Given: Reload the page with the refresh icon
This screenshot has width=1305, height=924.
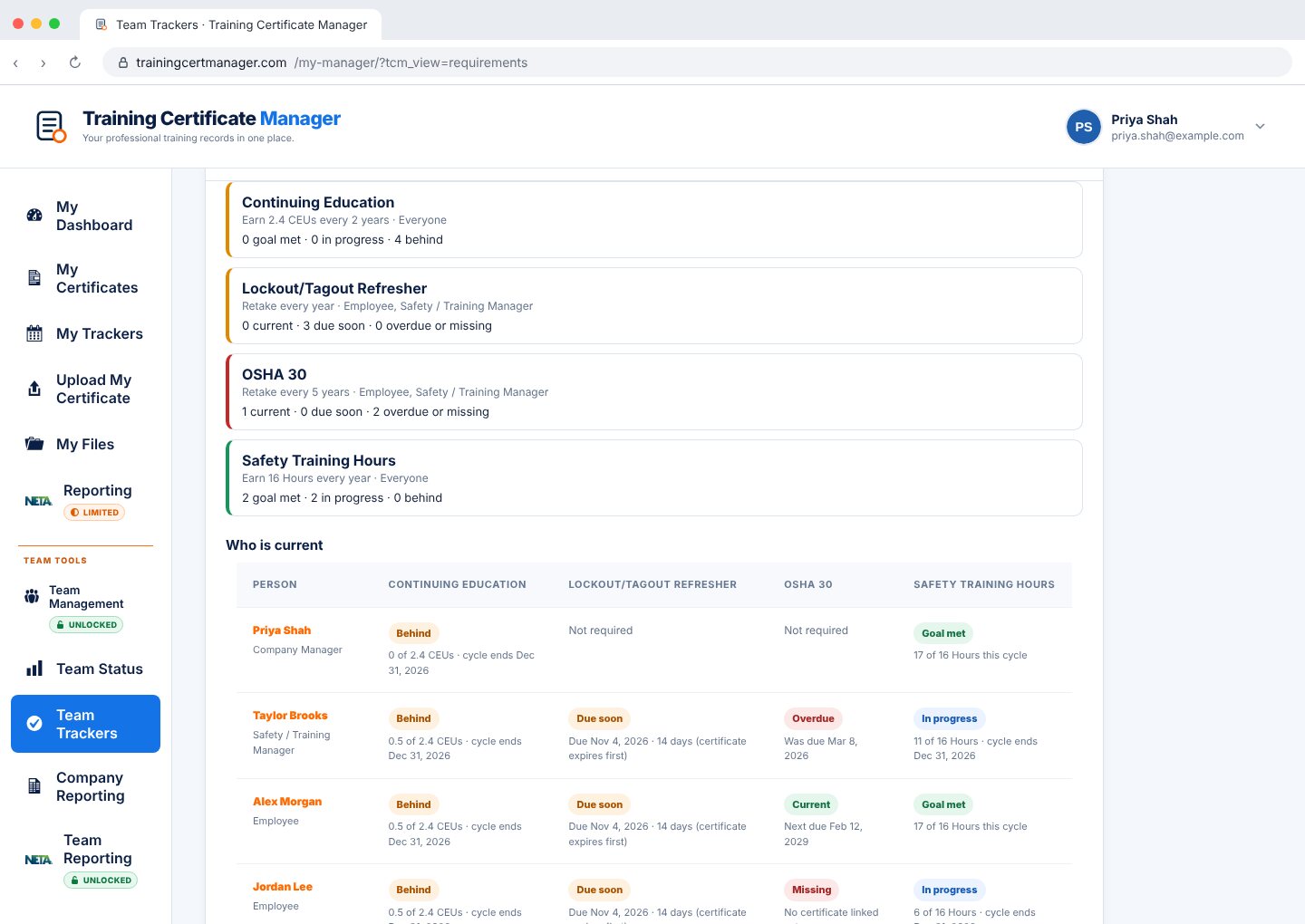Looking at the screenshot, I should 75,63.
